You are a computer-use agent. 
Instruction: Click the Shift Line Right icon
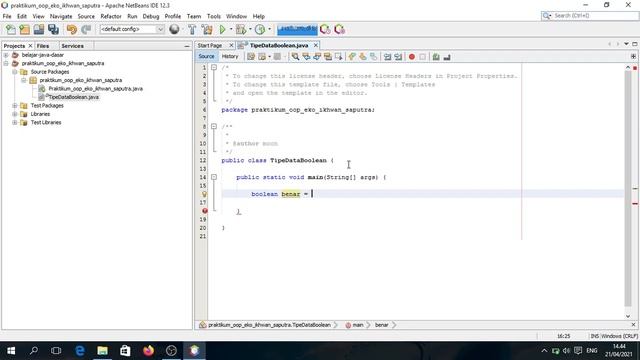click(398, 57)
